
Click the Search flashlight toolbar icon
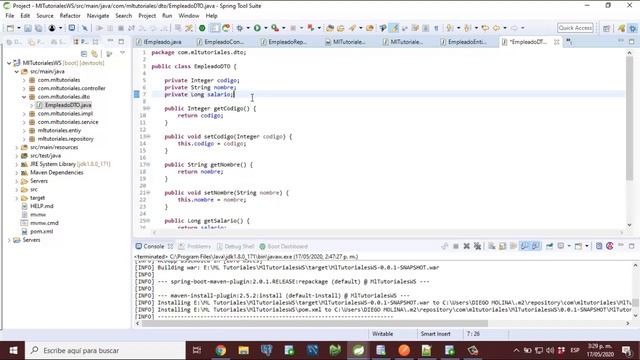click(x=353, y=28)
